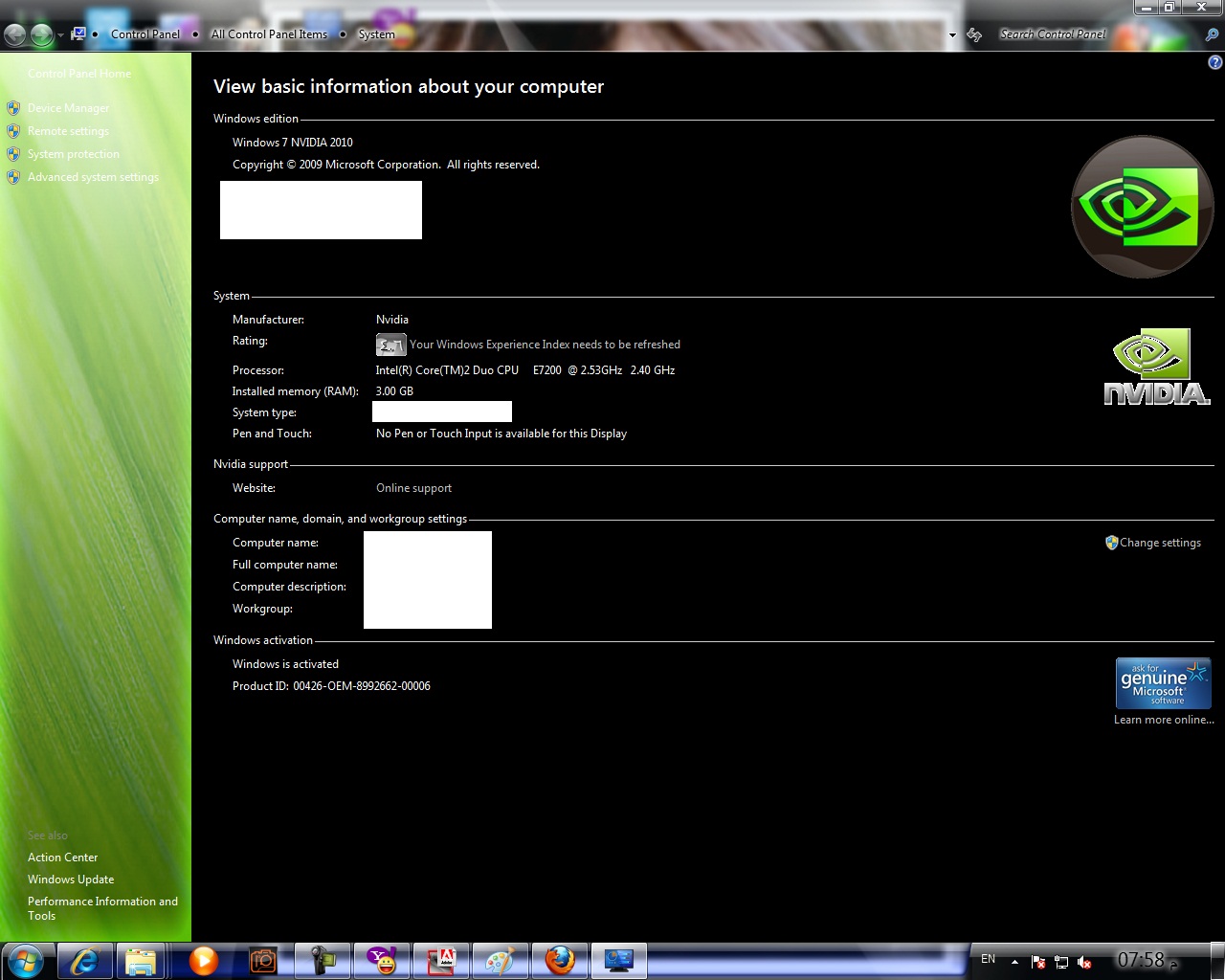Open Learn more online link

click(1164, 720)
